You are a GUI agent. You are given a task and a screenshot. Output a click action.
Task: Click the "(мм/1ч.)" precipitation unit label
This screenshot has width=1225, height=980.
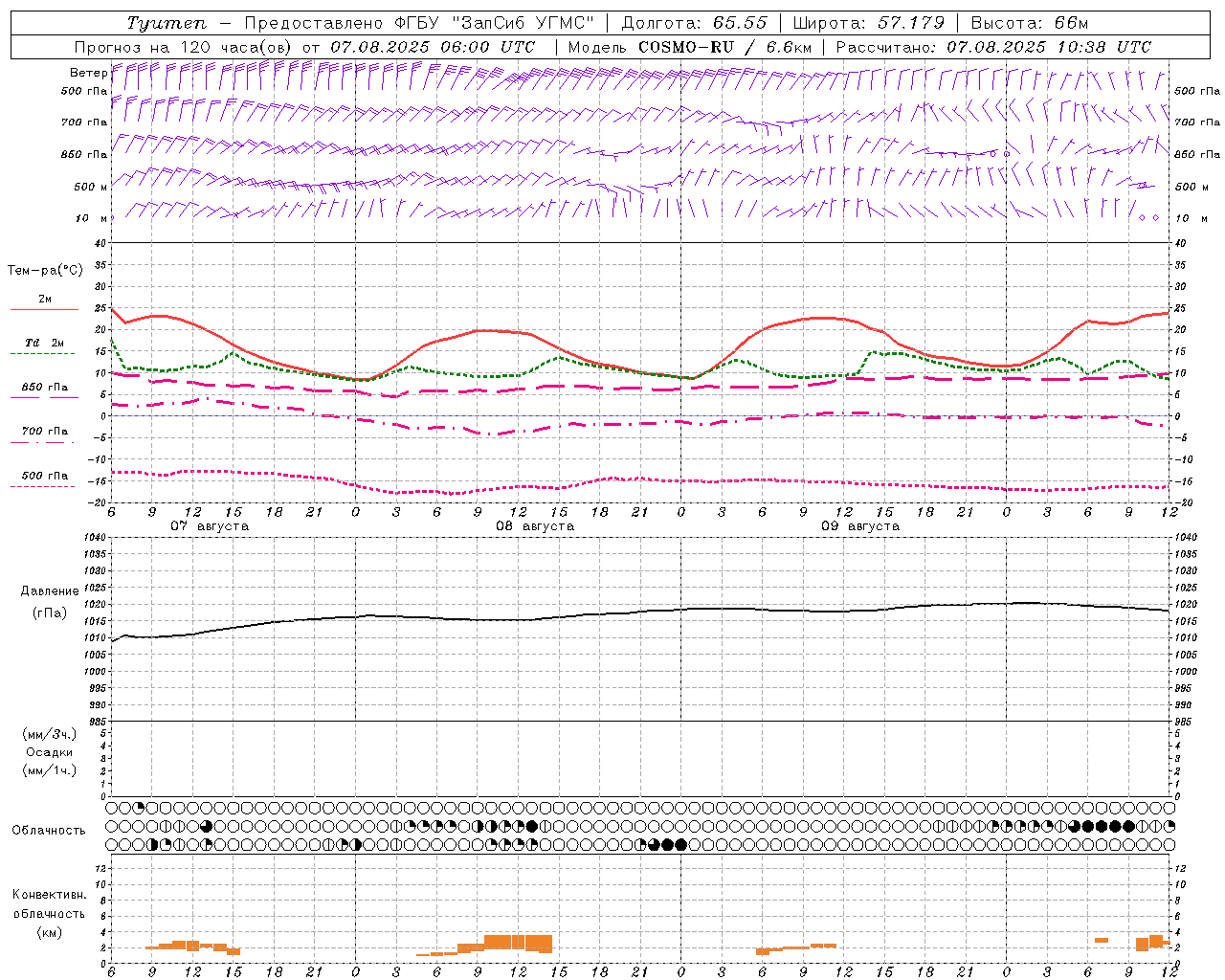[50, 770]
